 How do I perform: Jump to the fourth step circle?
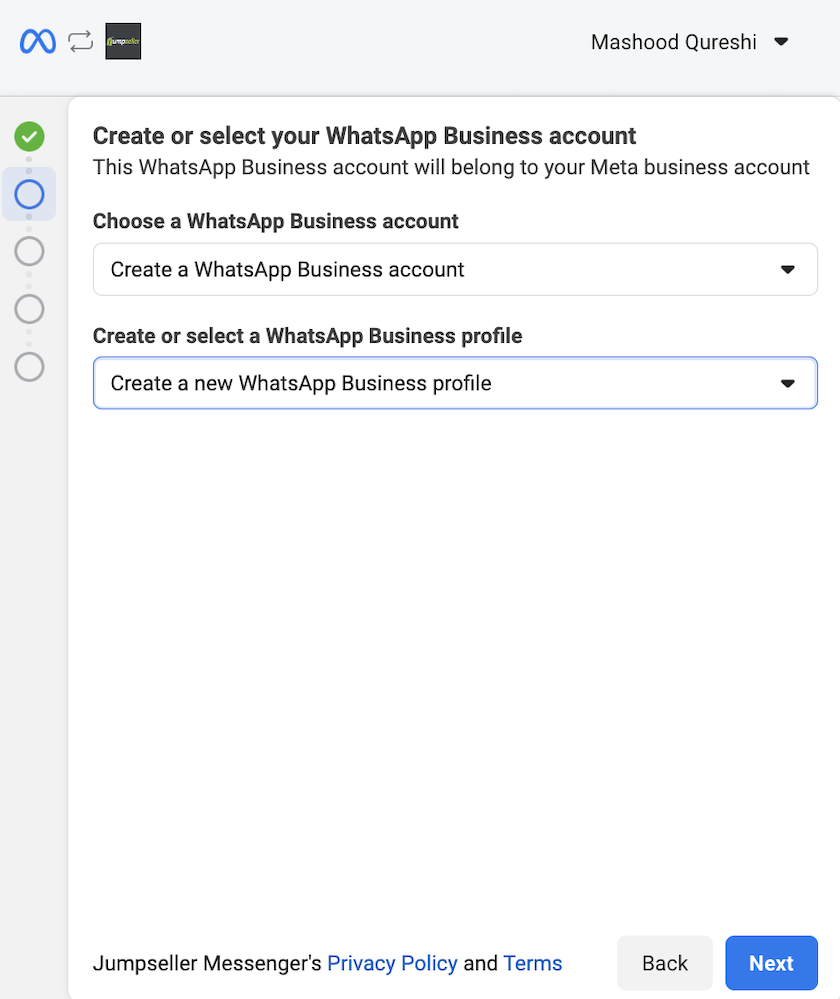(29, 309)
